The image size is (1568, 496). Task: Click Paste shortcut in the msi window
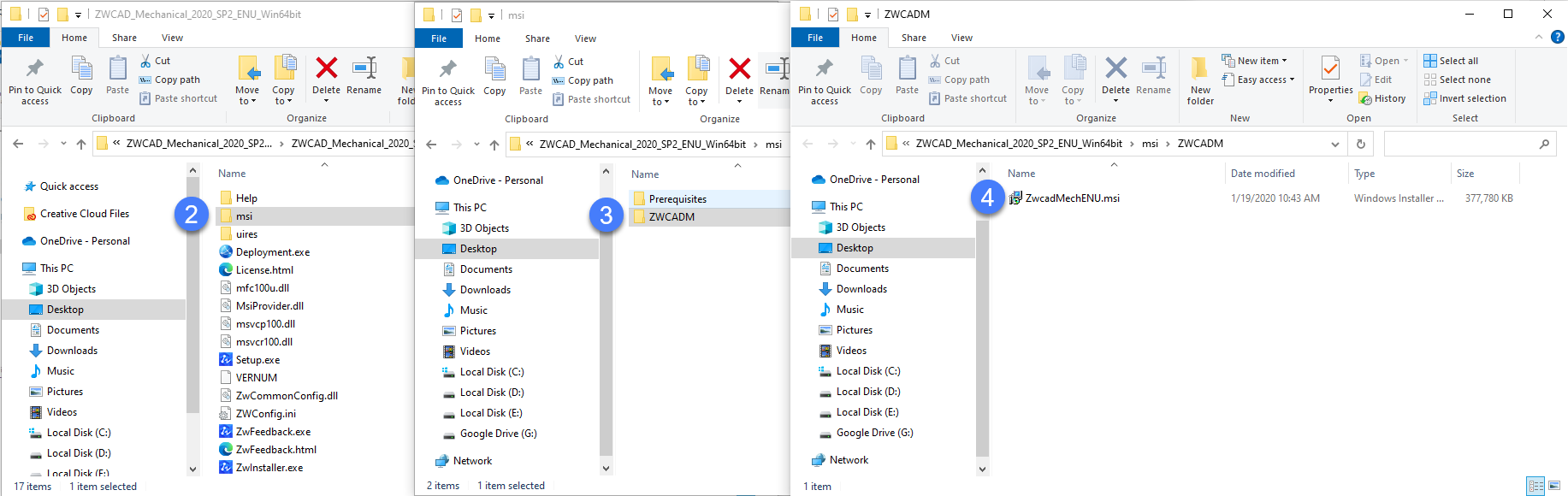pyautogui.click(x=591, y=99)
